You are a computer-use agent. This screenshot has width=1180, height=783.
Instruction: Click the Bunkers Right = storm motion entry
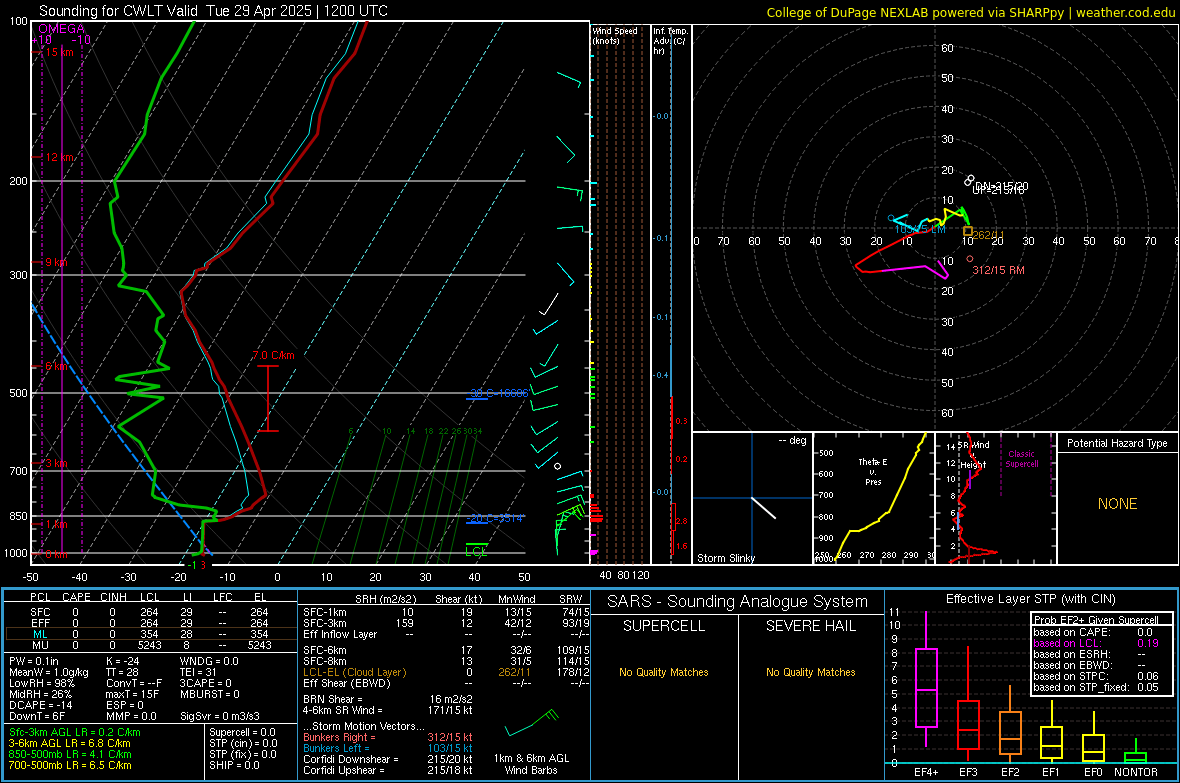pos(388,737)
